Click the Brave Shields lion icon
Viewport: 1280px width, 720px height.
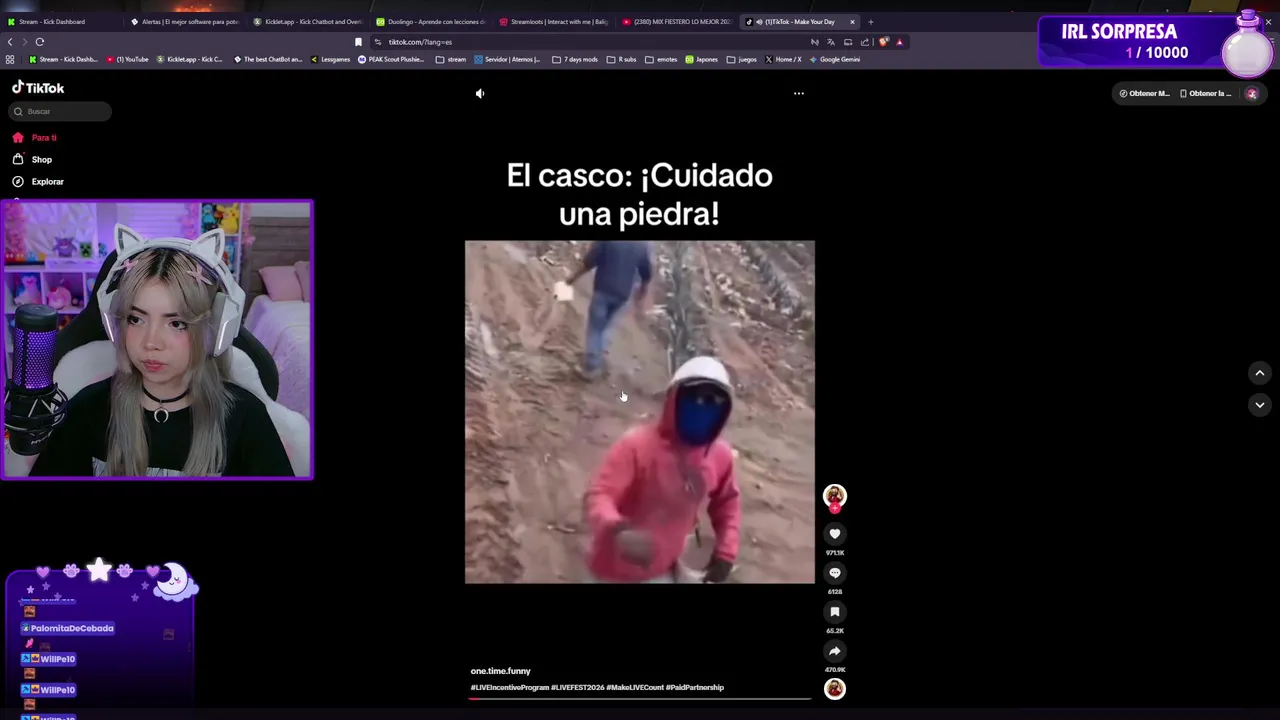(x=883, y=42)
